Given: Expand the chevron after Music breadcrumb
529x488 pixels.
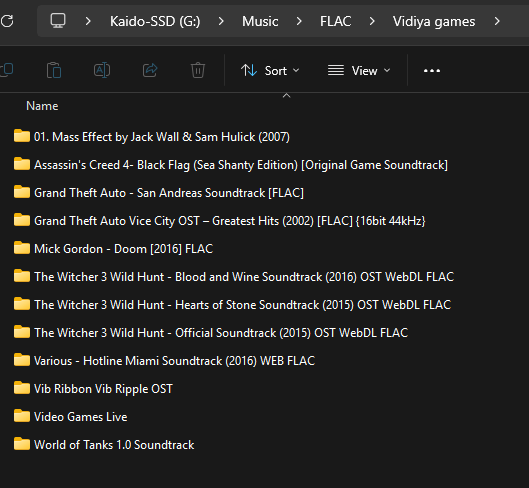Looking at the screenshot, I should pos(299,21).
